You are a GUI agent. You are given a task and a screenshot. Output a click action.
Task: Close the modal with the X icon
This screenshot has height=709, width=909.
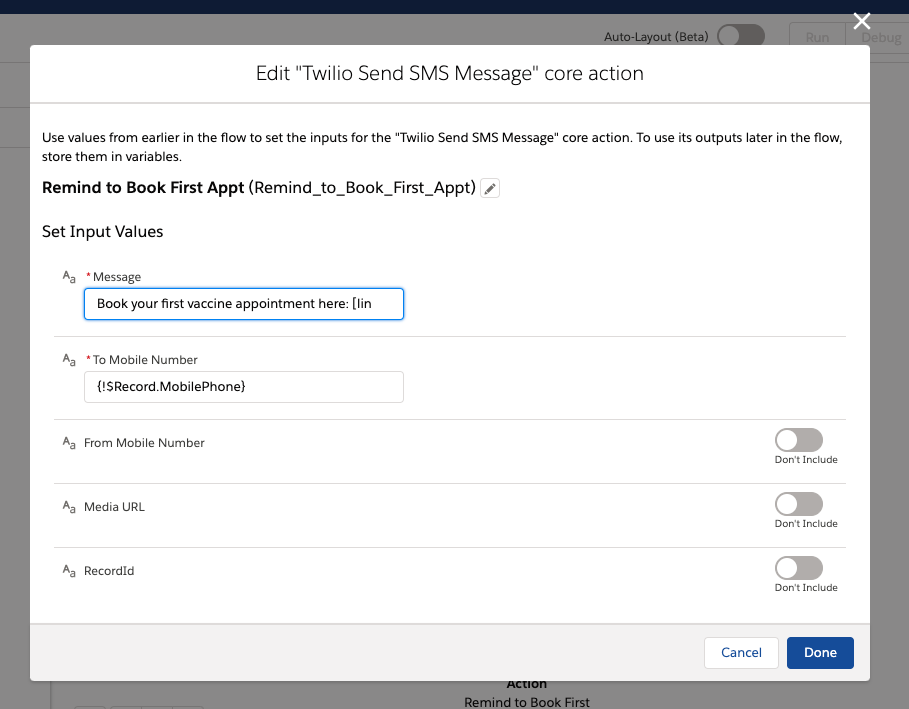[x=861, y=21]
